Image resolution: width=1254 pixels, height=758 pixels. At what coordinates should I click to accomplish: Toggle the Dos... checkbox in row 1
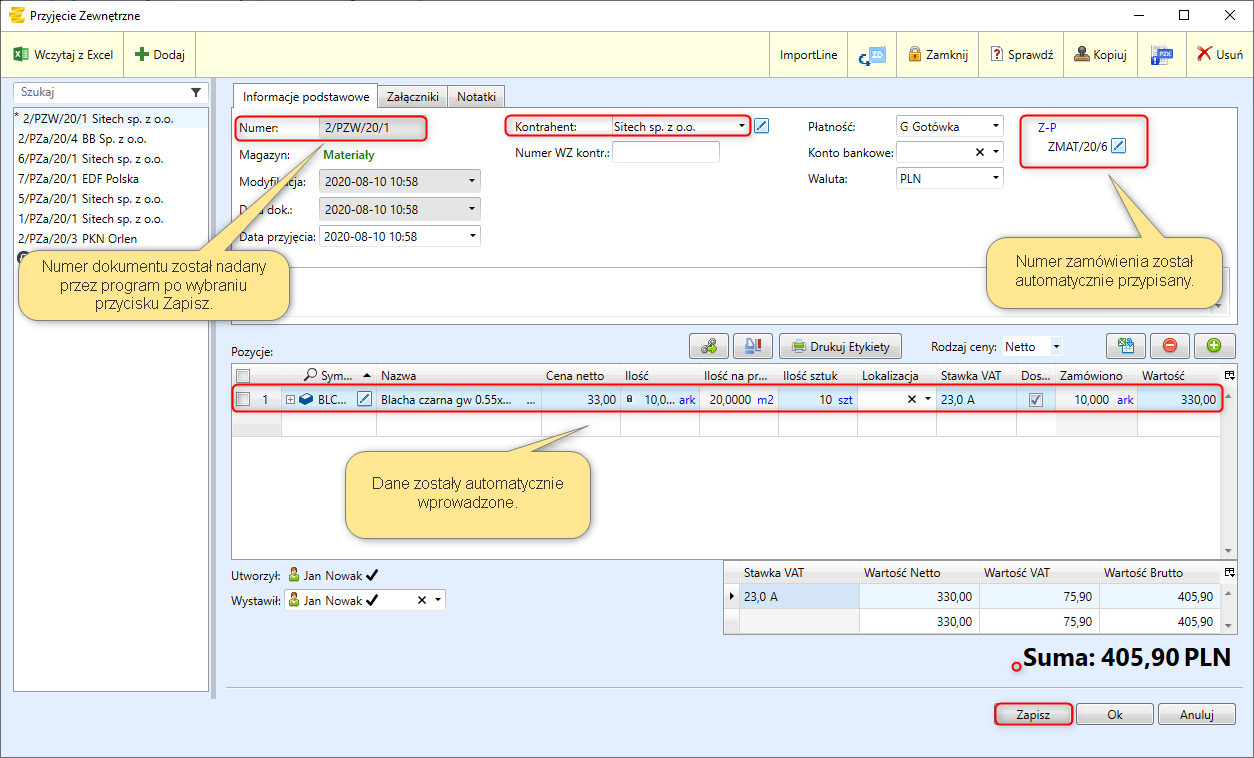[1036, 399]
